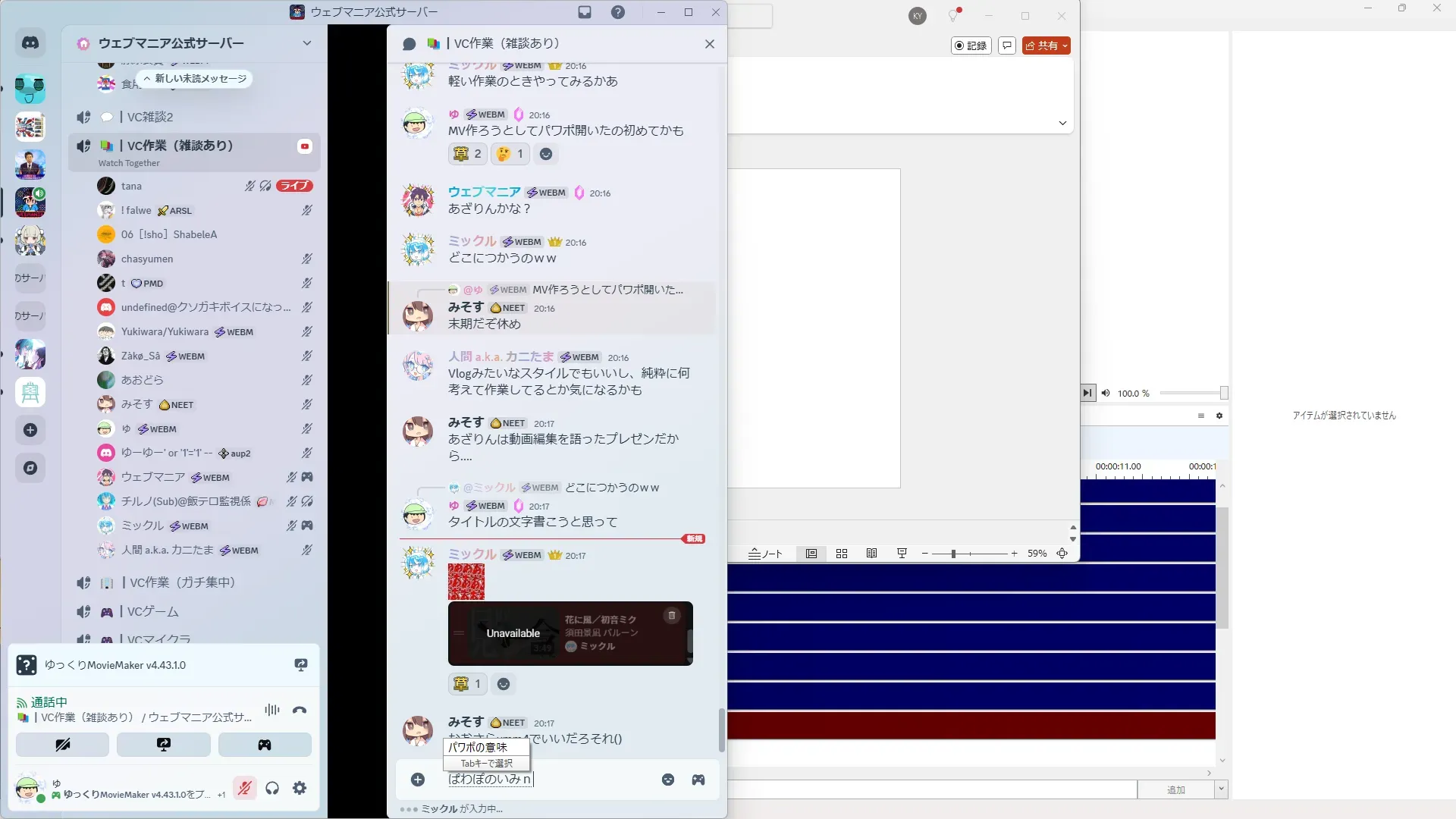
Task: Click the 新しい未読メッセージ new unread button
Action: tap(195, 78)
